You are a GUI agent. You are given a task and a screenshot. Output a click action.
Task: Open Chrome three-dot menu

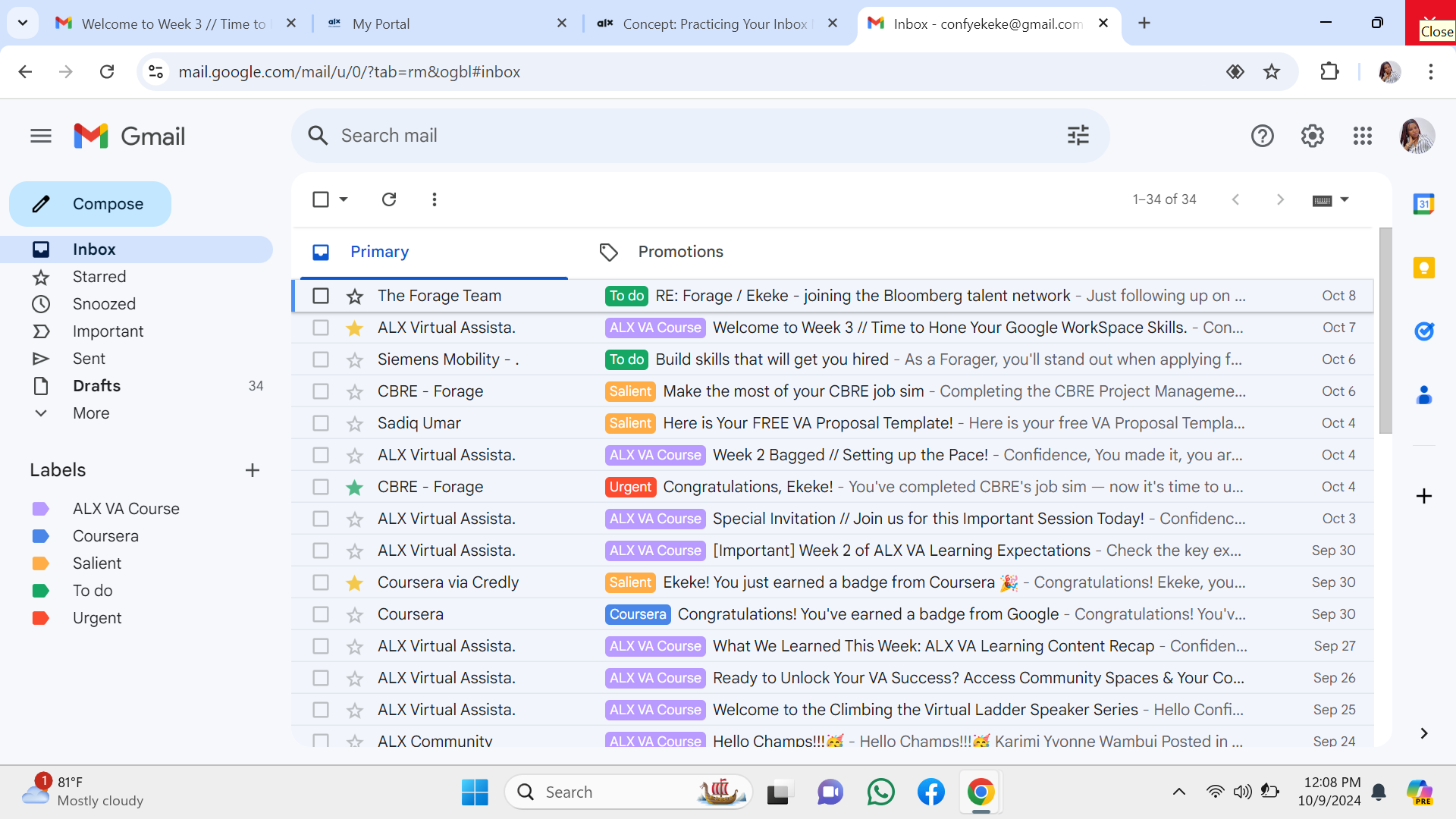click(x=1430, y=71)
